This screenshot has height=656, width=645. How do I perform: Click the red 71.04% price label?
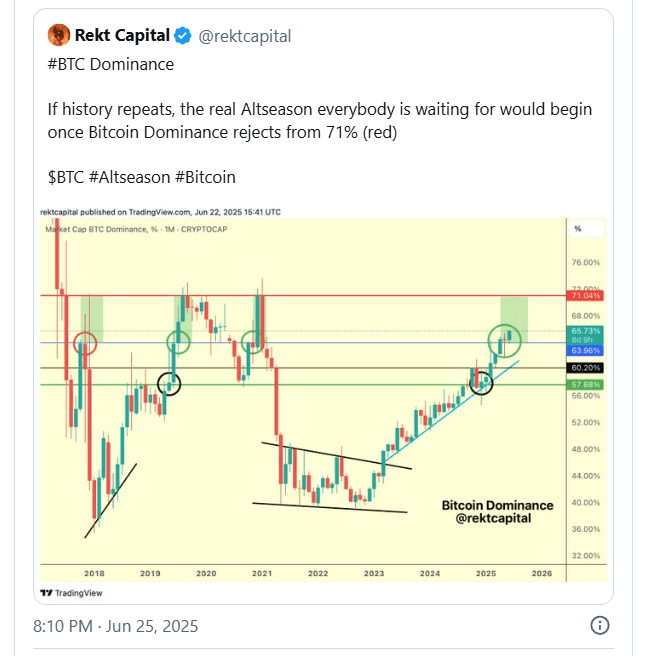point(585,296)
